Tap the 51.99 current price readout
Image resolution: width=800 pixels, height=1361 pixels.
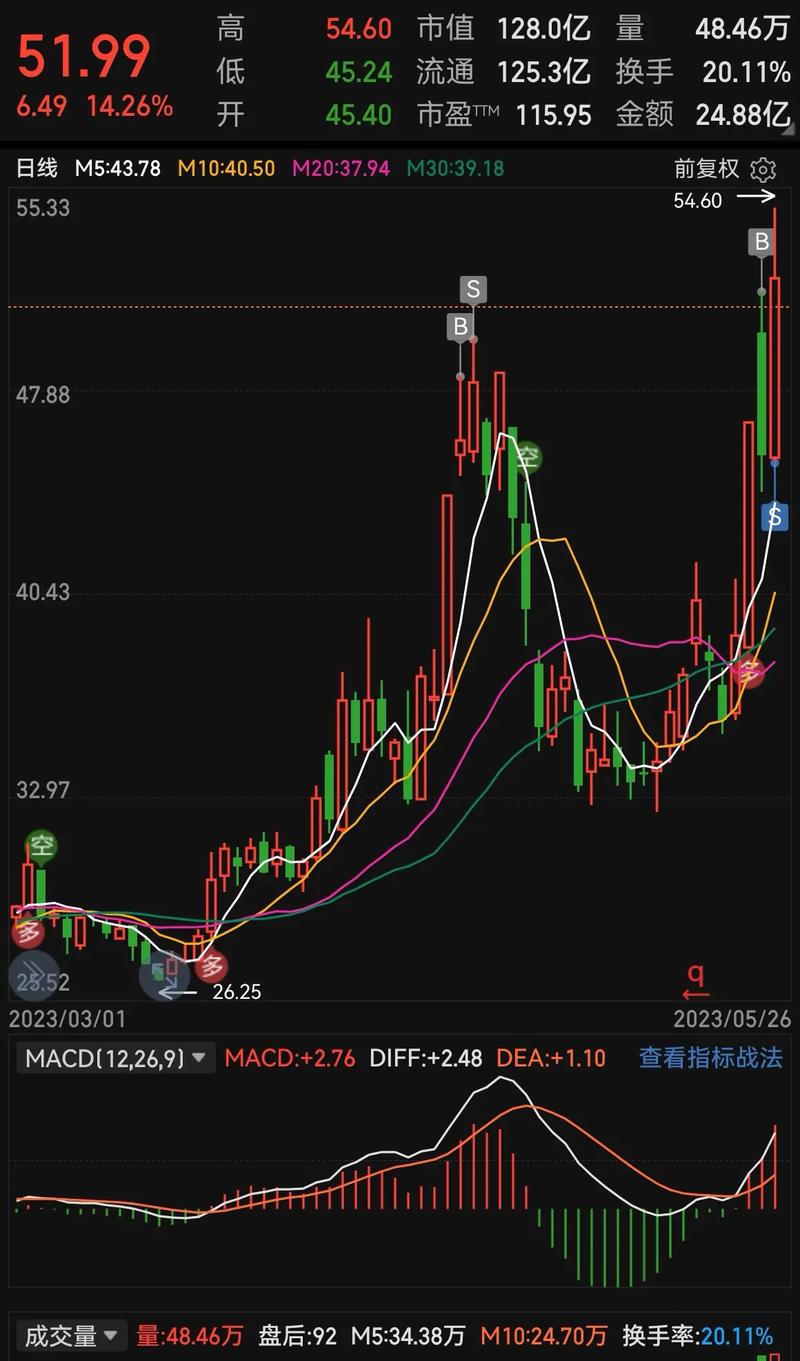tap(84, 56)
